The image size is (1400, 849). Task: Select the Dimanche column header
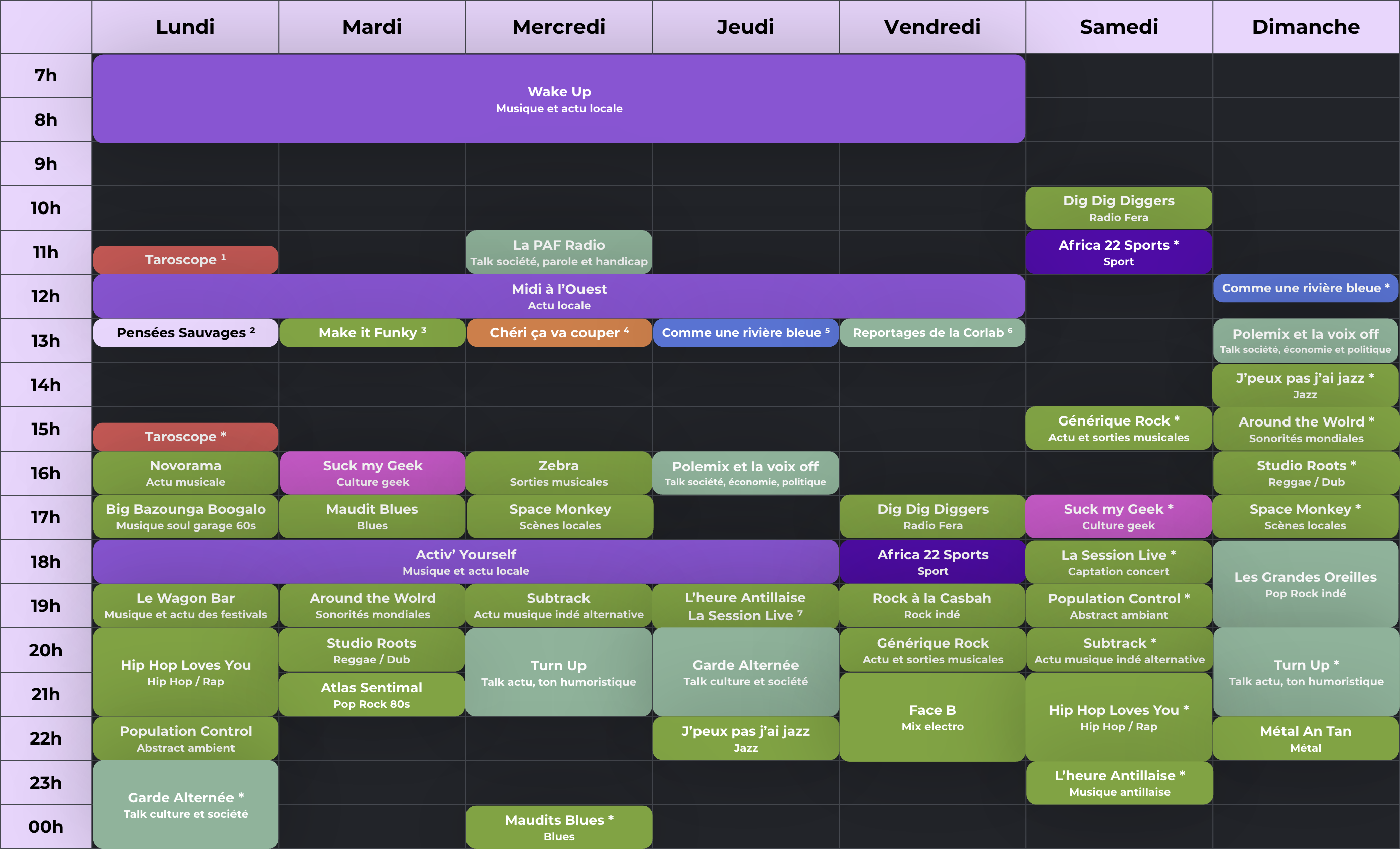click(x=1306, y=27)
